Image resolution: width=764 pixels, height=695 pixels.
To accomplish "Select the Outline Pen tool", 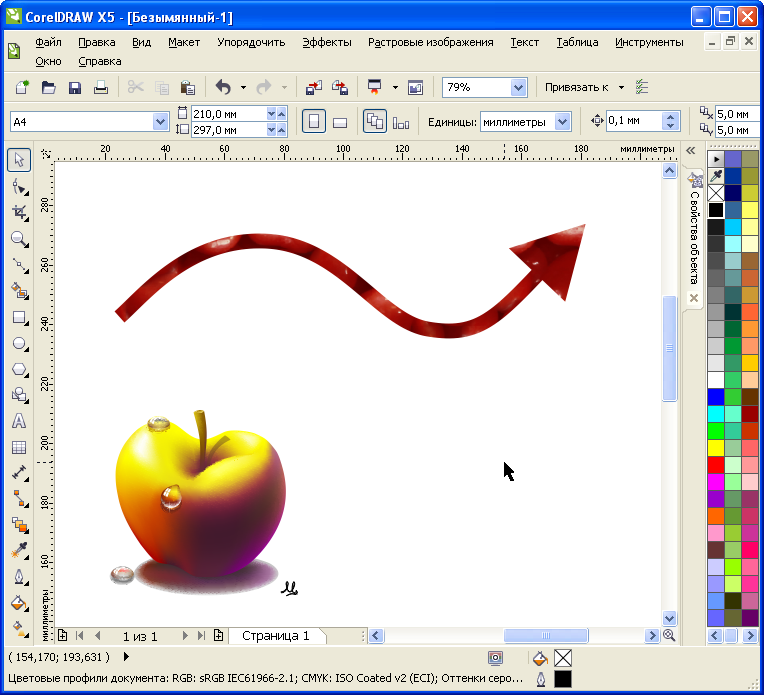I will (x=19, y=577).
